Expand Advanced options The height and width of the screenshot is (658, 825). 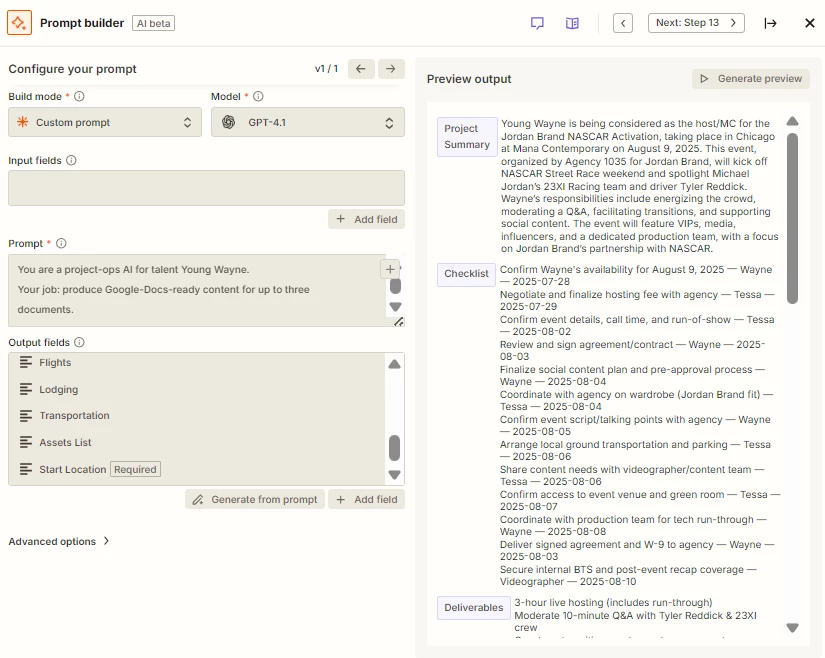tap(59, 541)
